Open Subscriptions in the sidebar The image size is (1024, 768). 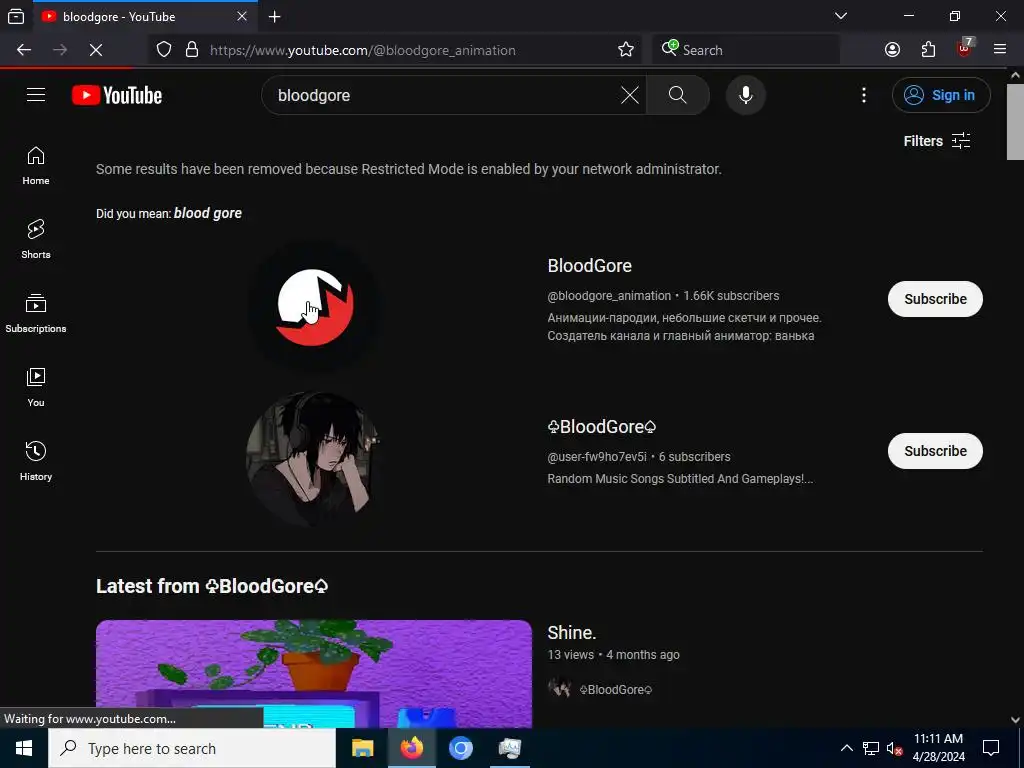(36, 313)
